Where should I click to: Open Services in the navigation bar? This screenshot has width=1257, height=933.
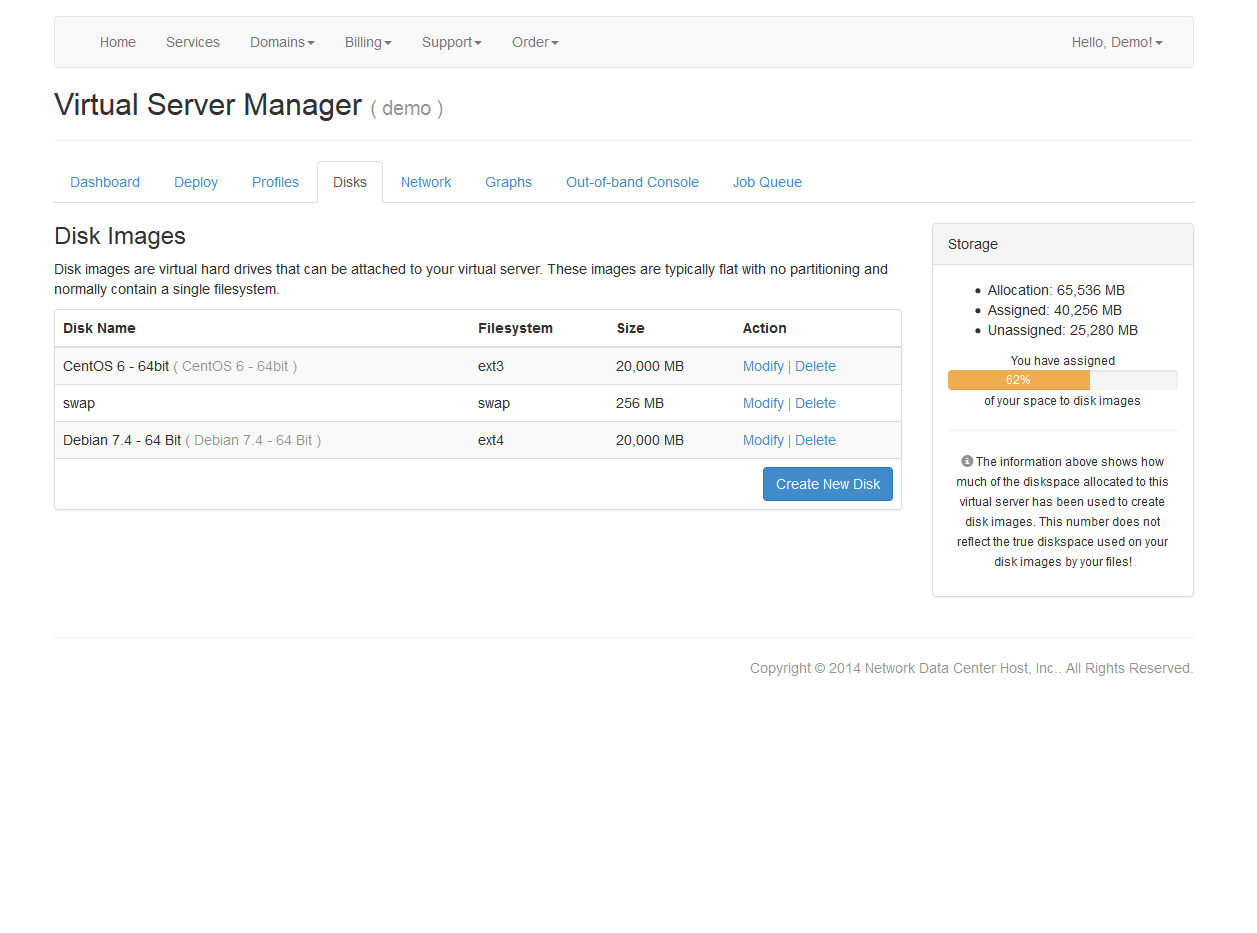point(193,42)
